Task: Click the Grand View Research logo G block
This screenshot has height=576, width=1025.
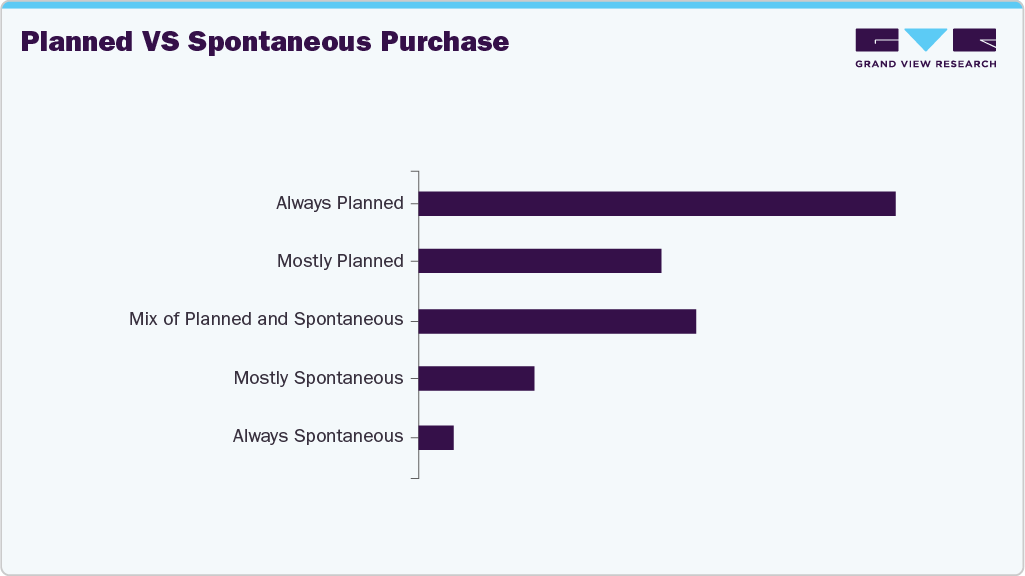Action: [877, 40]
